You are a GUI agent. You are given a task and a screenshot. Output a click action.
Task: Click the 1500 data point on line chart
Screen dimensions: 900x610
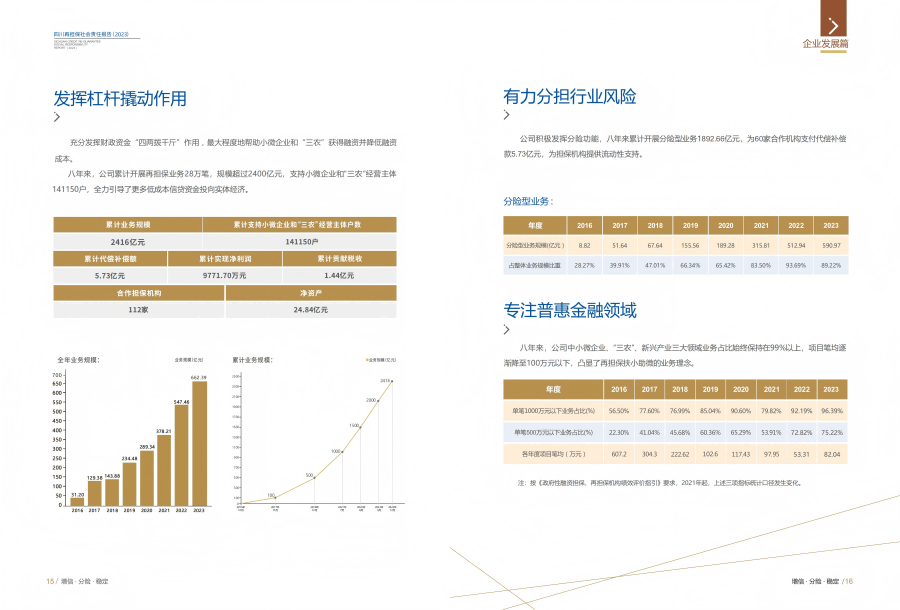(360, 427)
